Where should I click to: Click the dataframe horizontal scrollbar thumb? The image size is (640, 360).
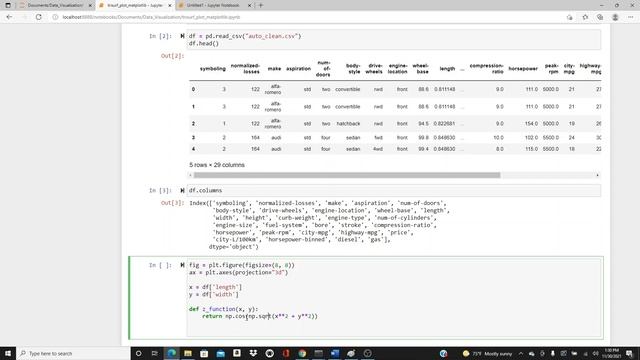[347, 175]
